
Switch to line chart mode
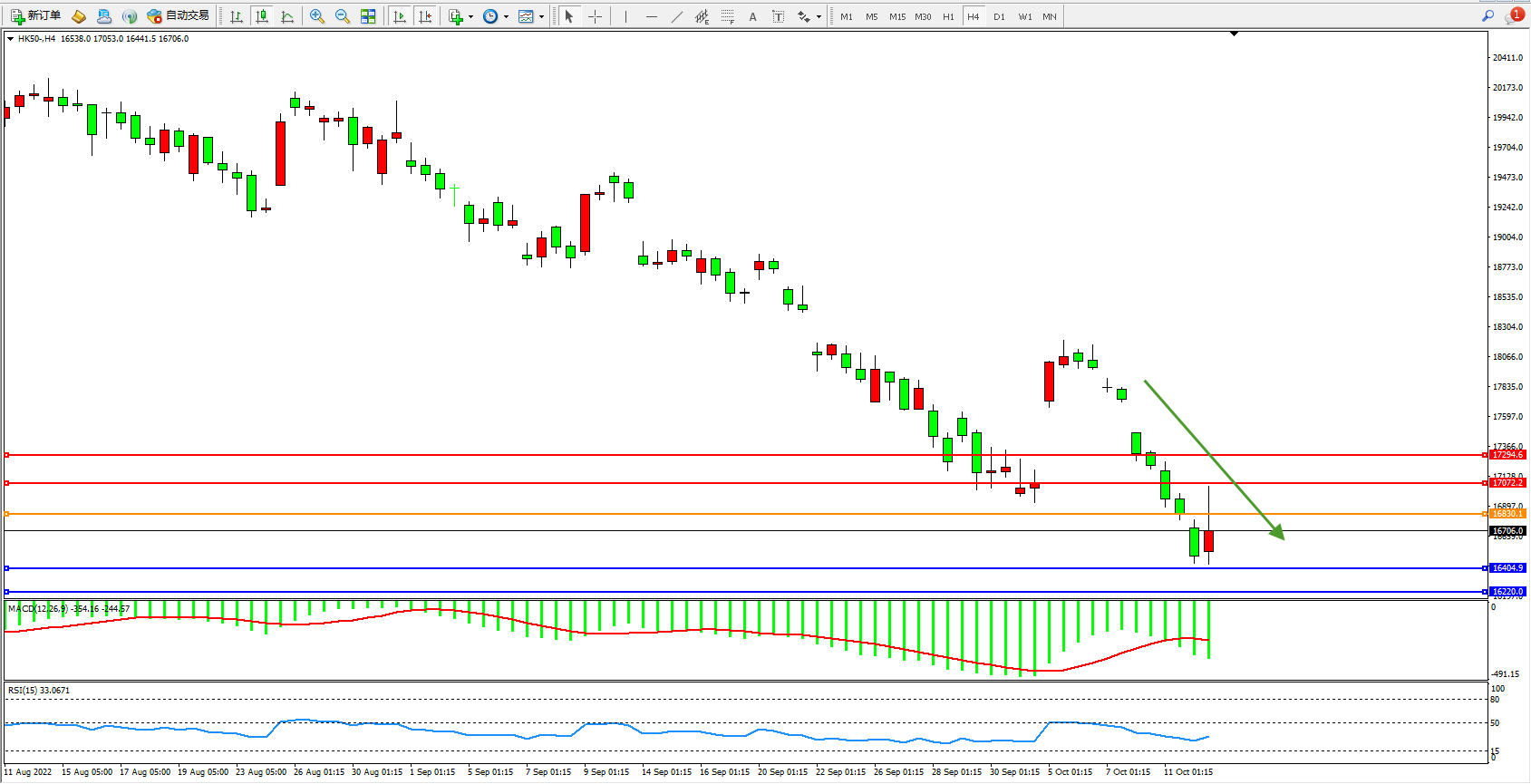coord(287,16)
